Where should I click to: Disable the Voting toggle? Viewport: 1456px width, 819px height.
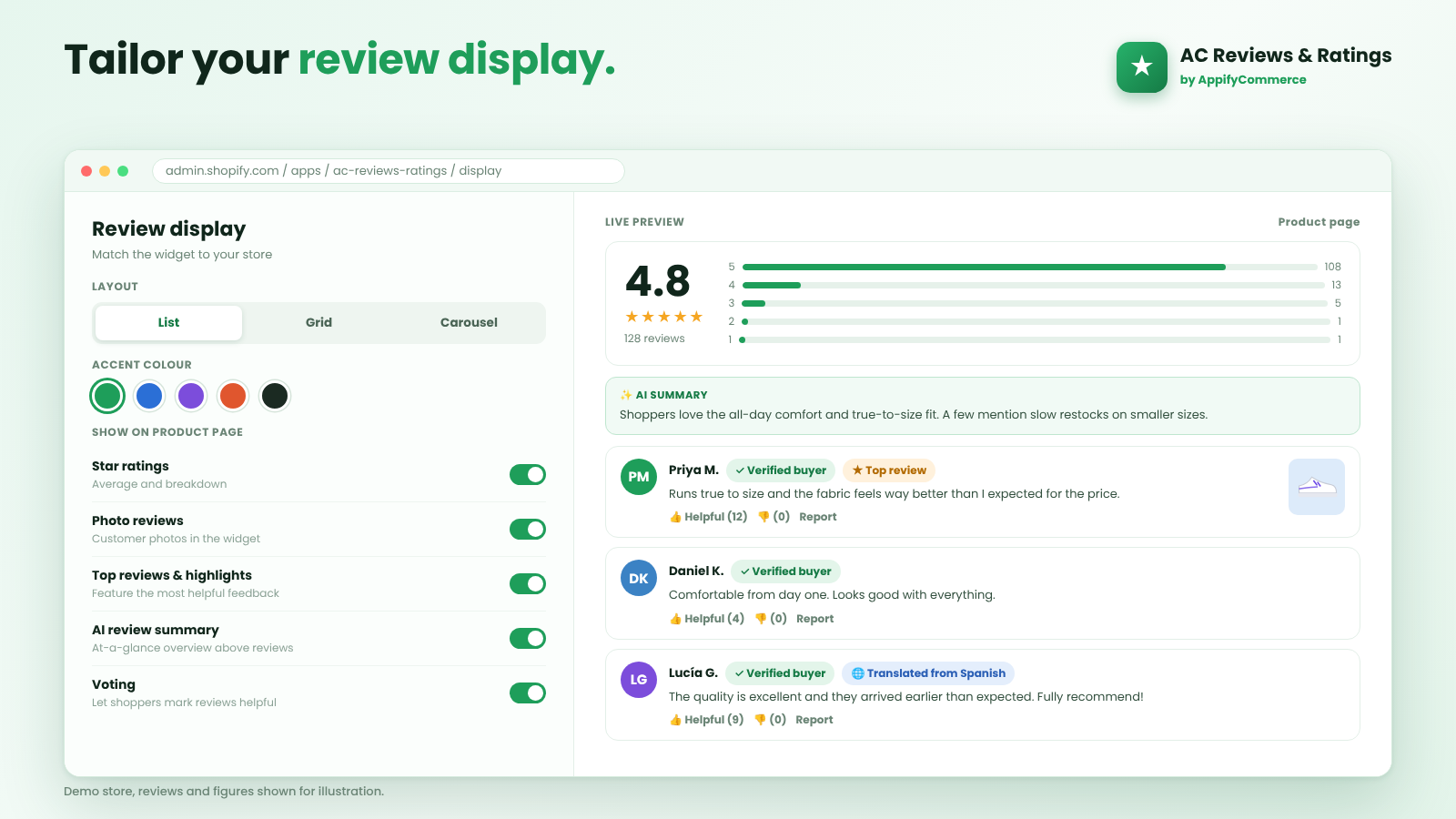[528, 693]
